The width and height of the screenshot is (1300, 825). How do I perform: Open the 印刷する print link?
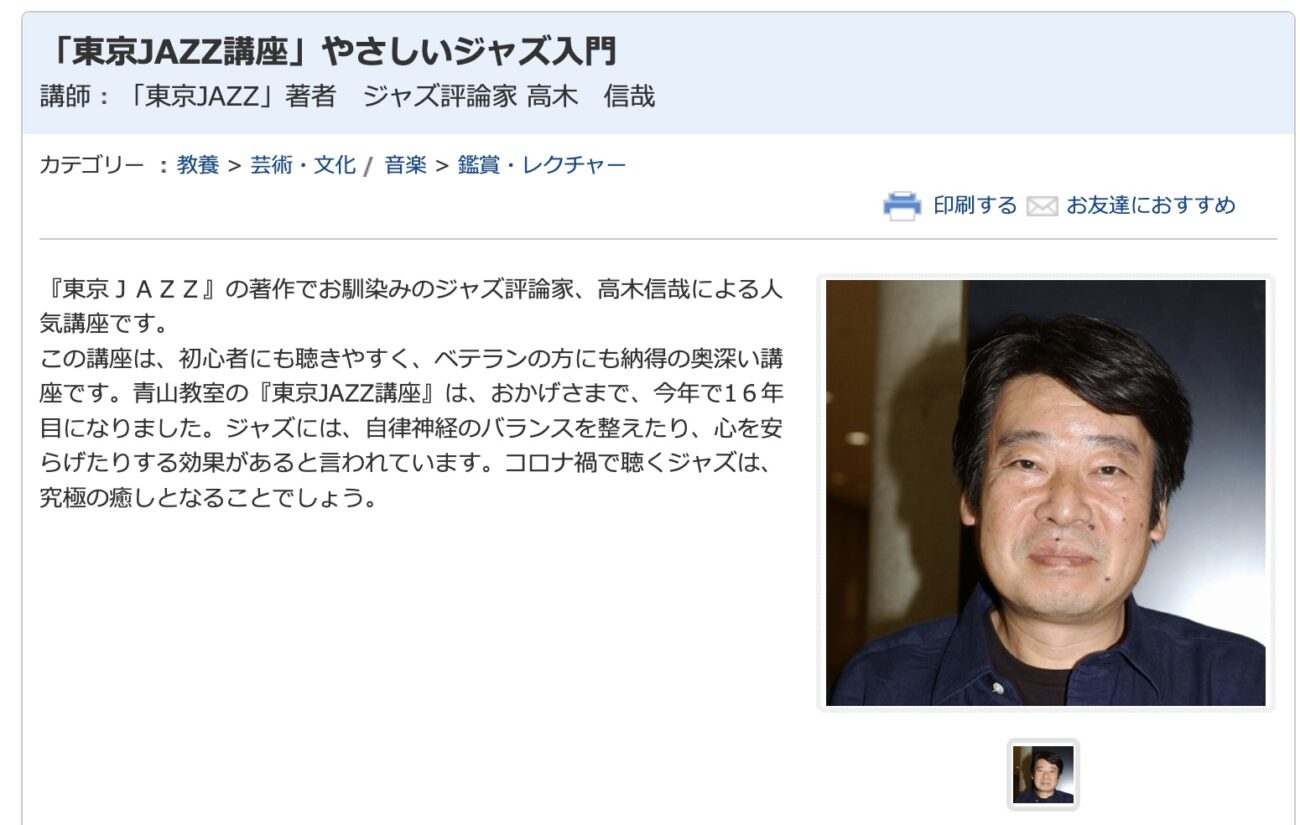tap(974, 205)
